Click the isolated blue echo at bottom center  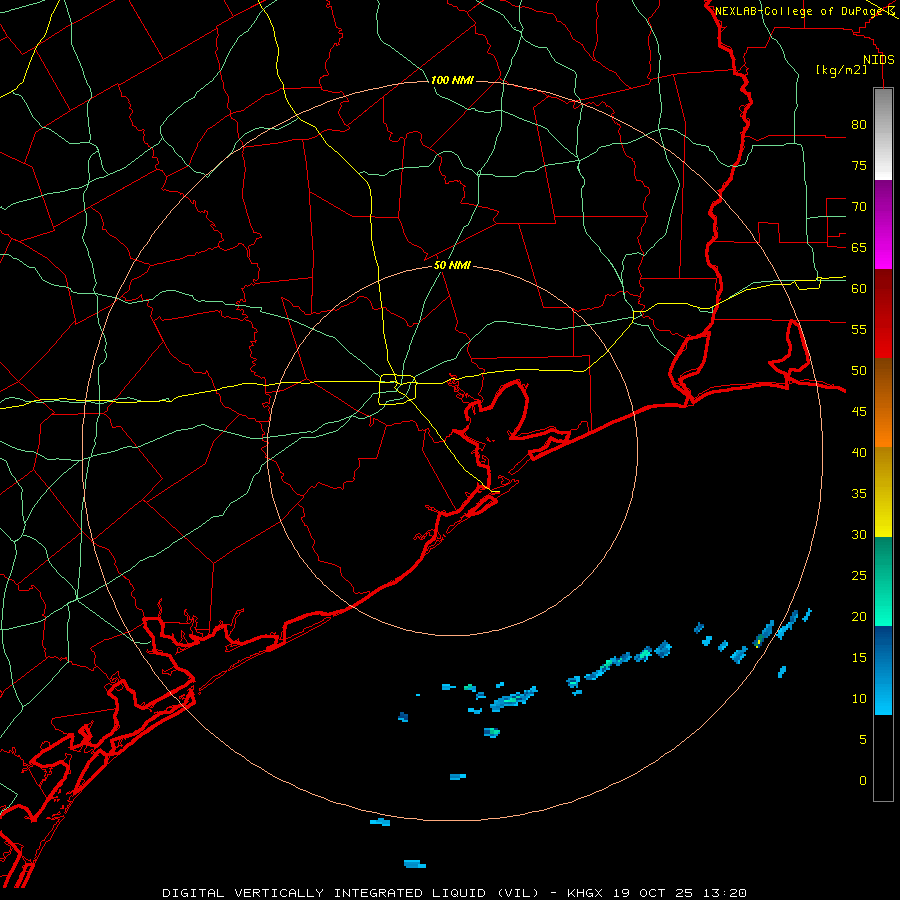click(x=414, y=864)
